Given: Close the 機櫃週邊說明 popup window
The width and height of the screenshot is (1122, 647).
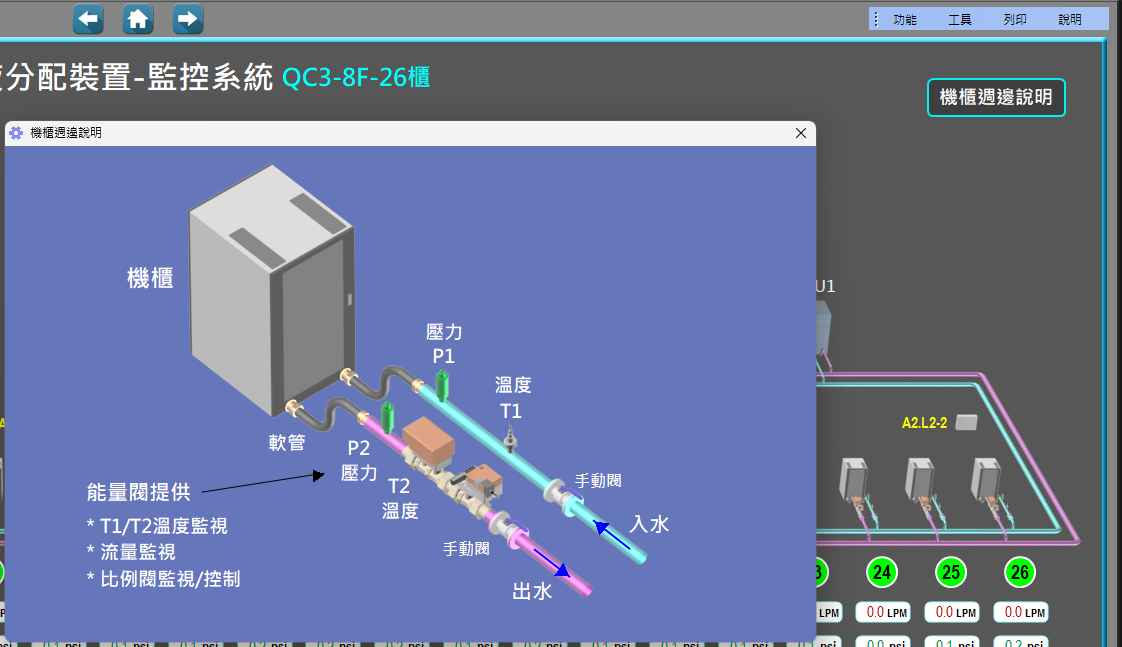Looking at the screenshot, I should coord(800,133).
